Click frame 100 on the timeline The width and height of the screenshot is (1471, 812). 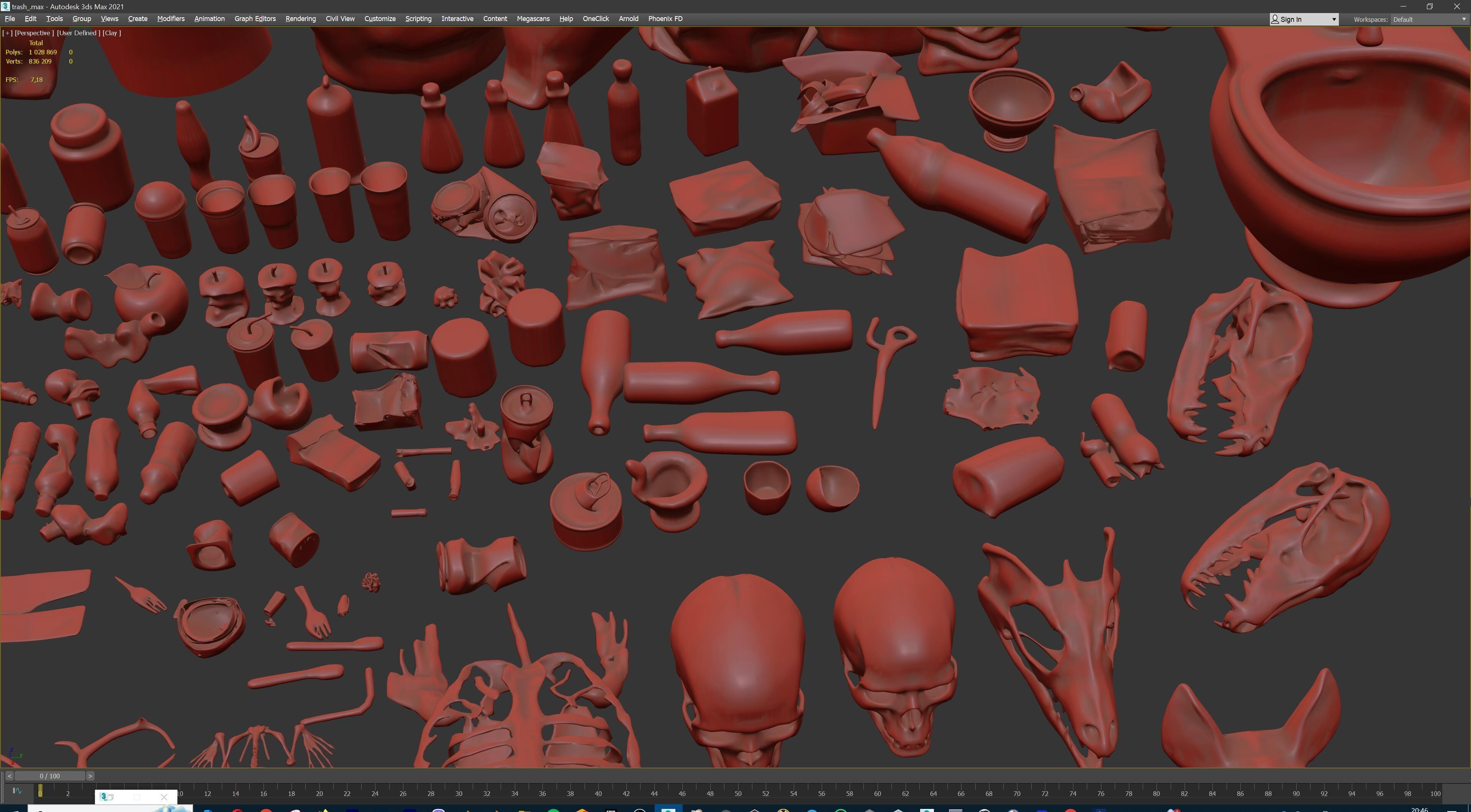pyautogui.click(x=1435, y=794)
